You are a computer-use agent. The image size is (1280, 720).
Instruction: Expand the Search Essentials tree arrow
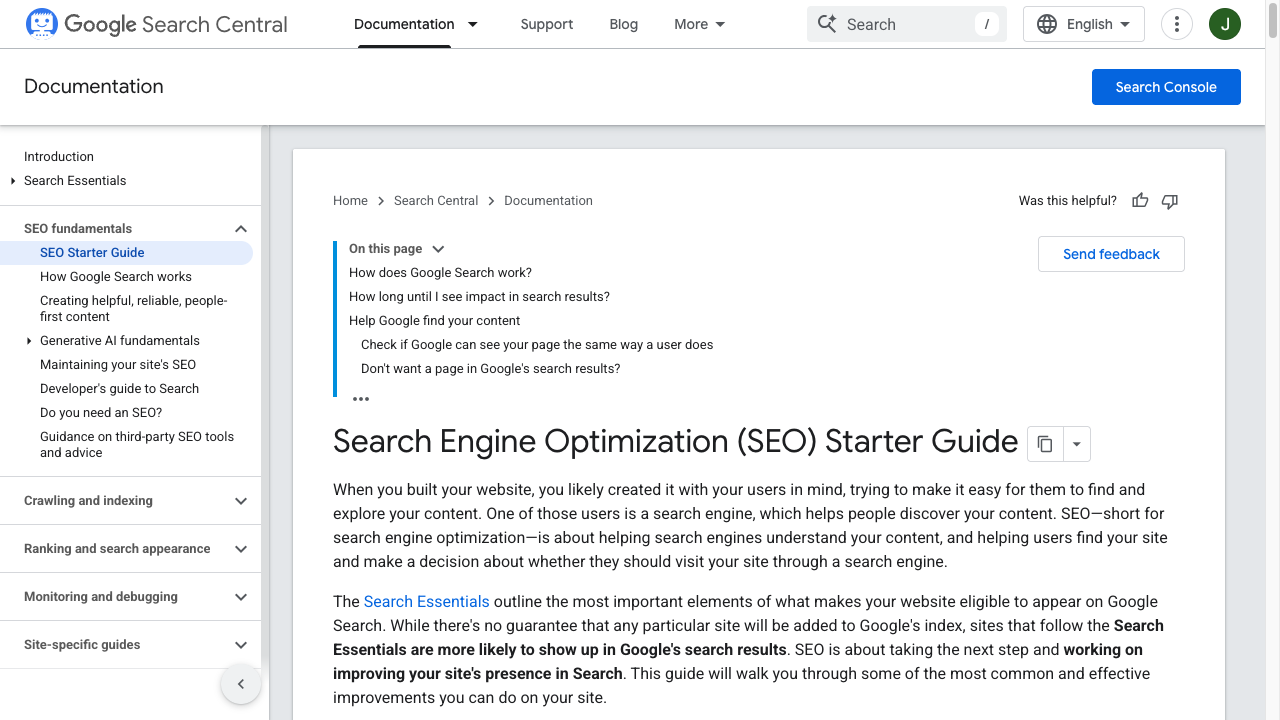click(x=13, y=181)
